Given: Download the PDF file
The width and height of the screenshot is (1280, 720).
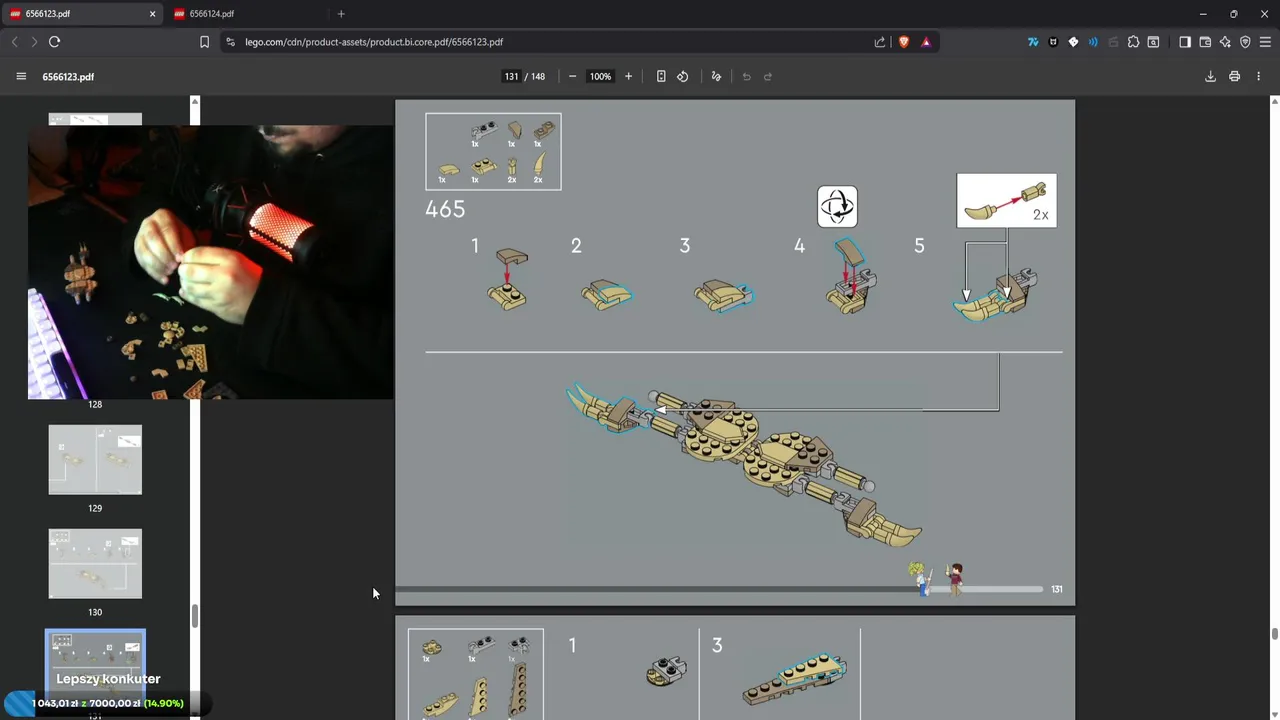Looking at the screenshot, I should point(1210,76).
